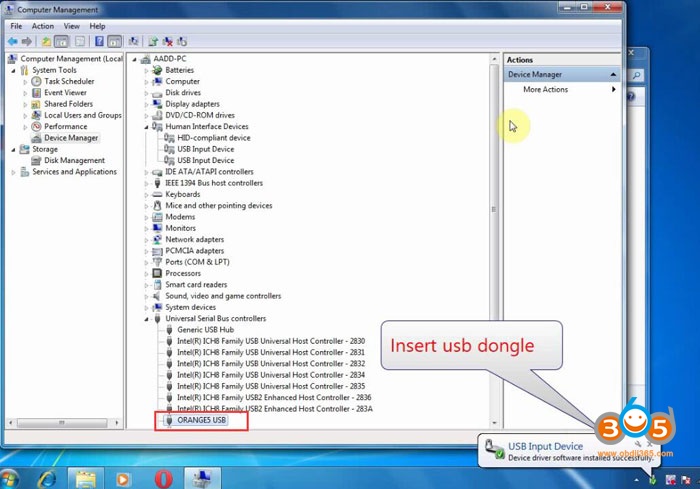Screen dimensions: 700x489
Task: Select Event Viewer in the console tree
Action: [65, 92]
